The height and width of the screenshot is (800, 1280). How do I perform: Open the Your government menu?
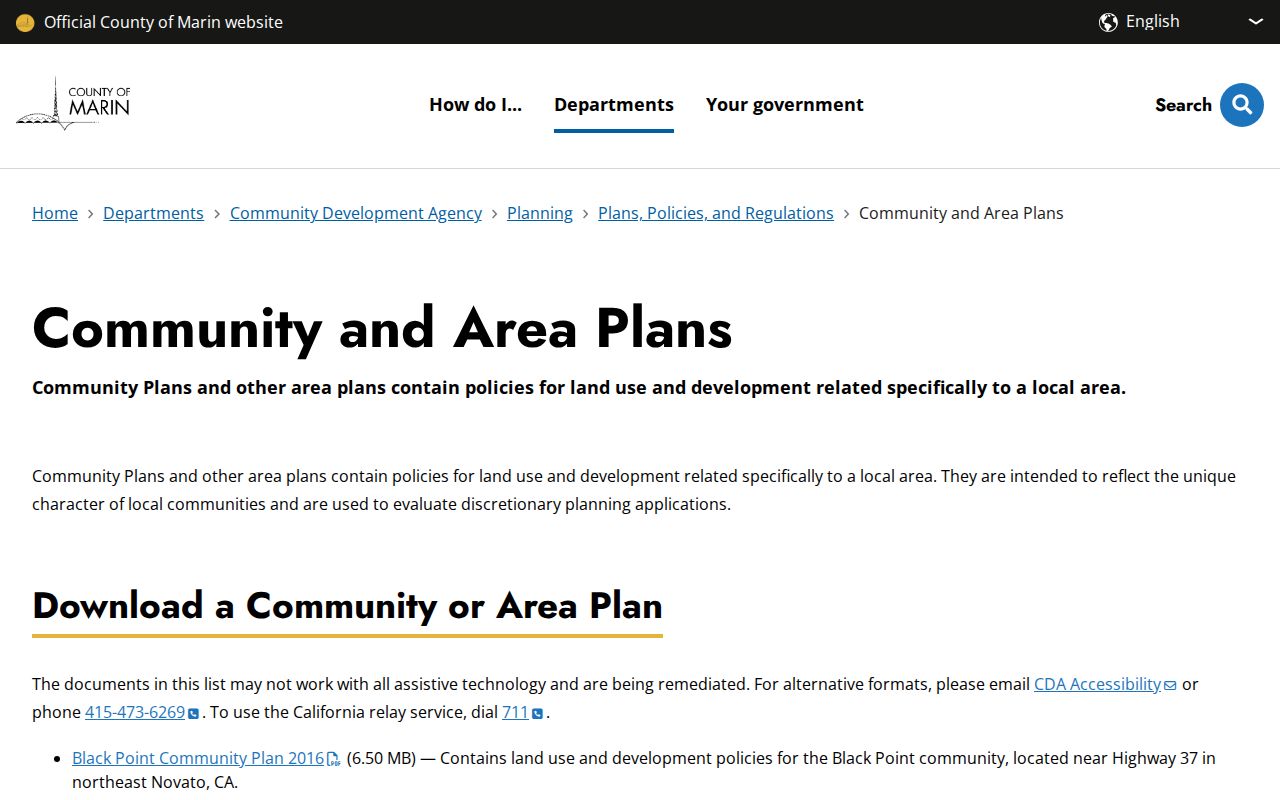(785, 104)
